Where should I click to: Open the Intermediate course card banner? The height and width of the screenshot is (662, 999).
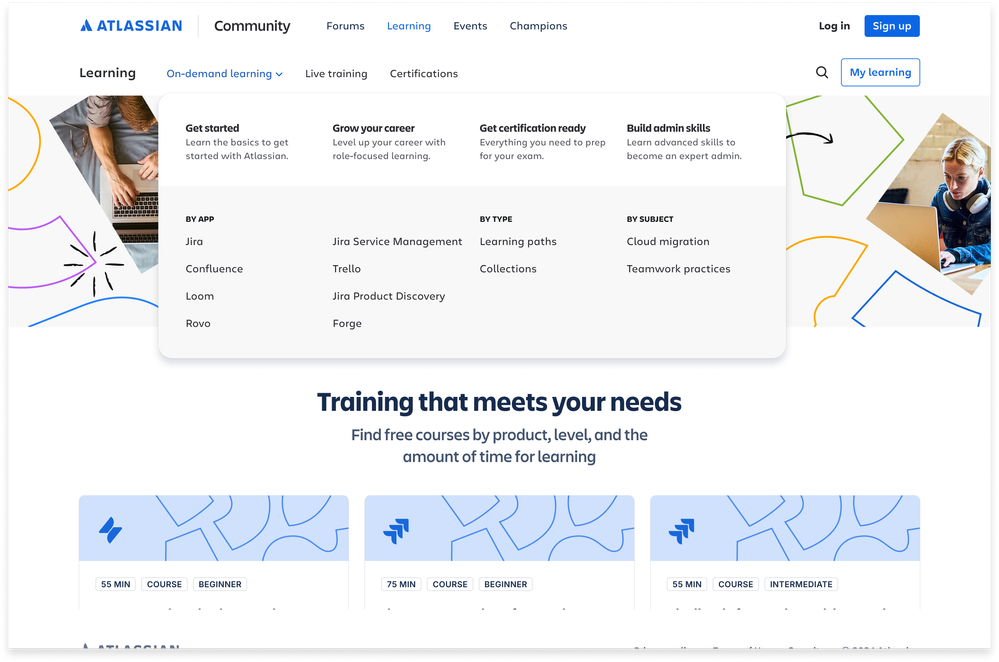tap(784, 528)
